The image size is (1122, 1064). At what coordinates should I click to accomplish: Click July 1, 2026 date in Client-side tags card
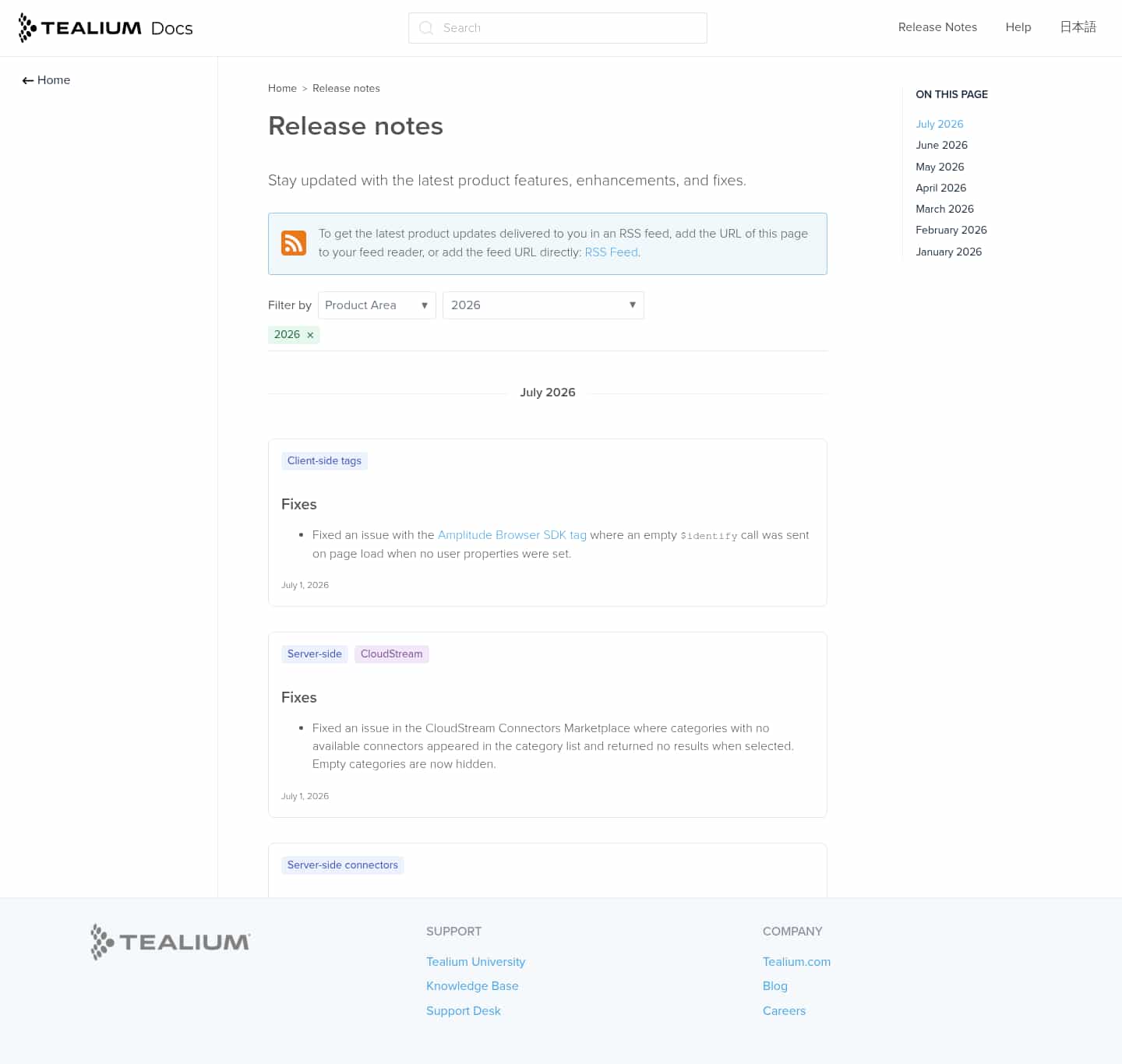[305, 585]
